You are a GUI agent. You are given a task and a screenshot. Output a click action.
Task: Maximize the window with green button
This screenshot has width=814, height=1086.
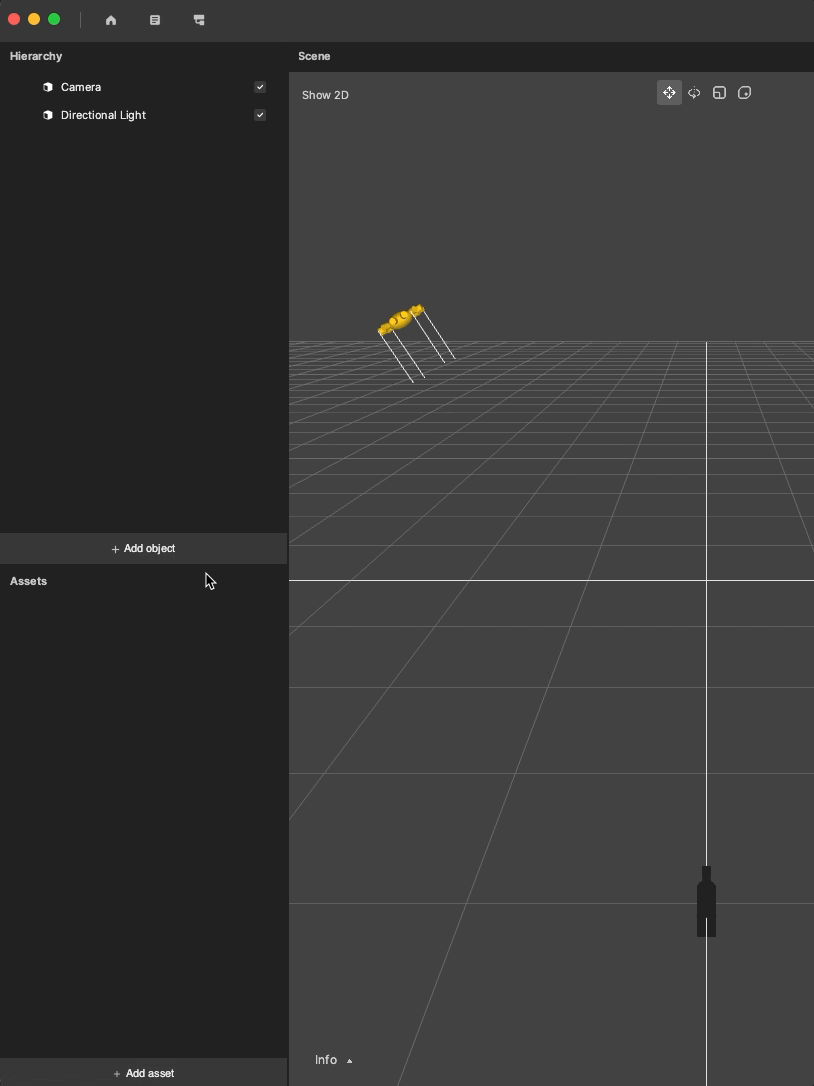click(54, 19)
